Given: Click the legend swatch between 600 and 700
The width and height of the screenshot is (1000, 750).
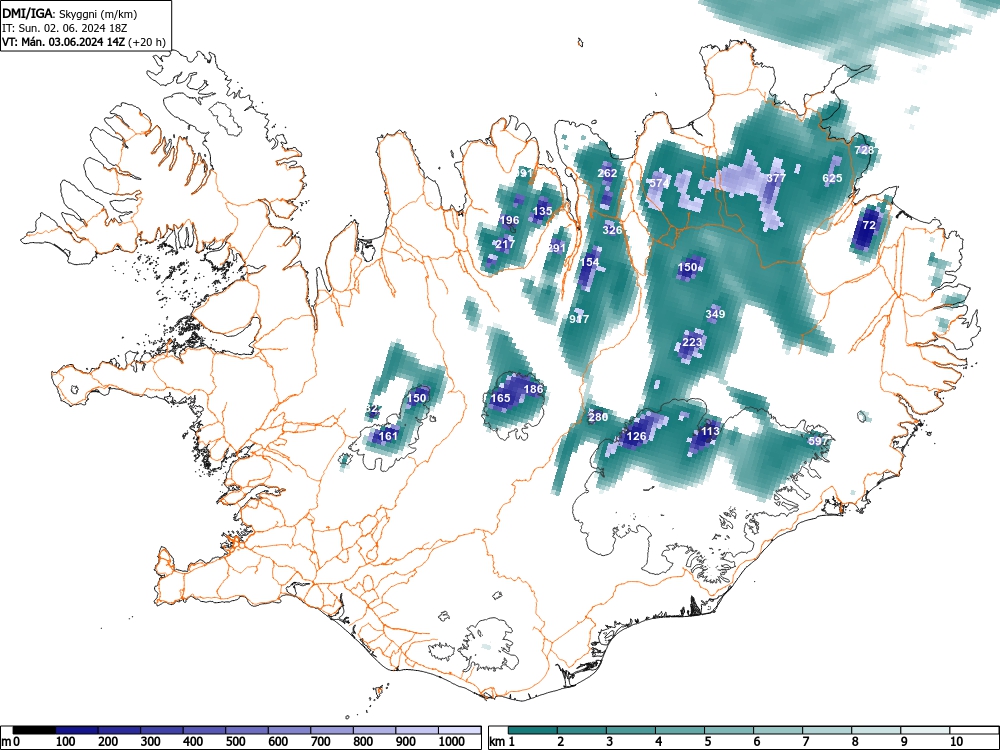Looking at the screenshot, I should (290, 730).
